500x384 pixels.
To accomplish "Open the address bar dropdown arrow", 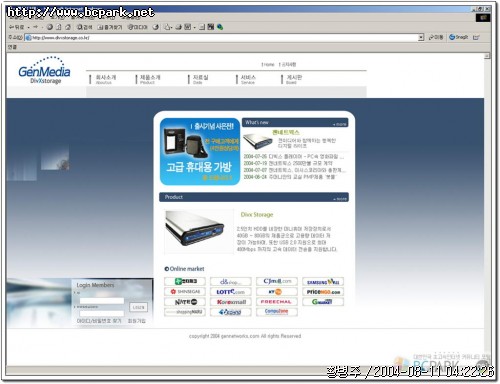I will click(421, 37).
